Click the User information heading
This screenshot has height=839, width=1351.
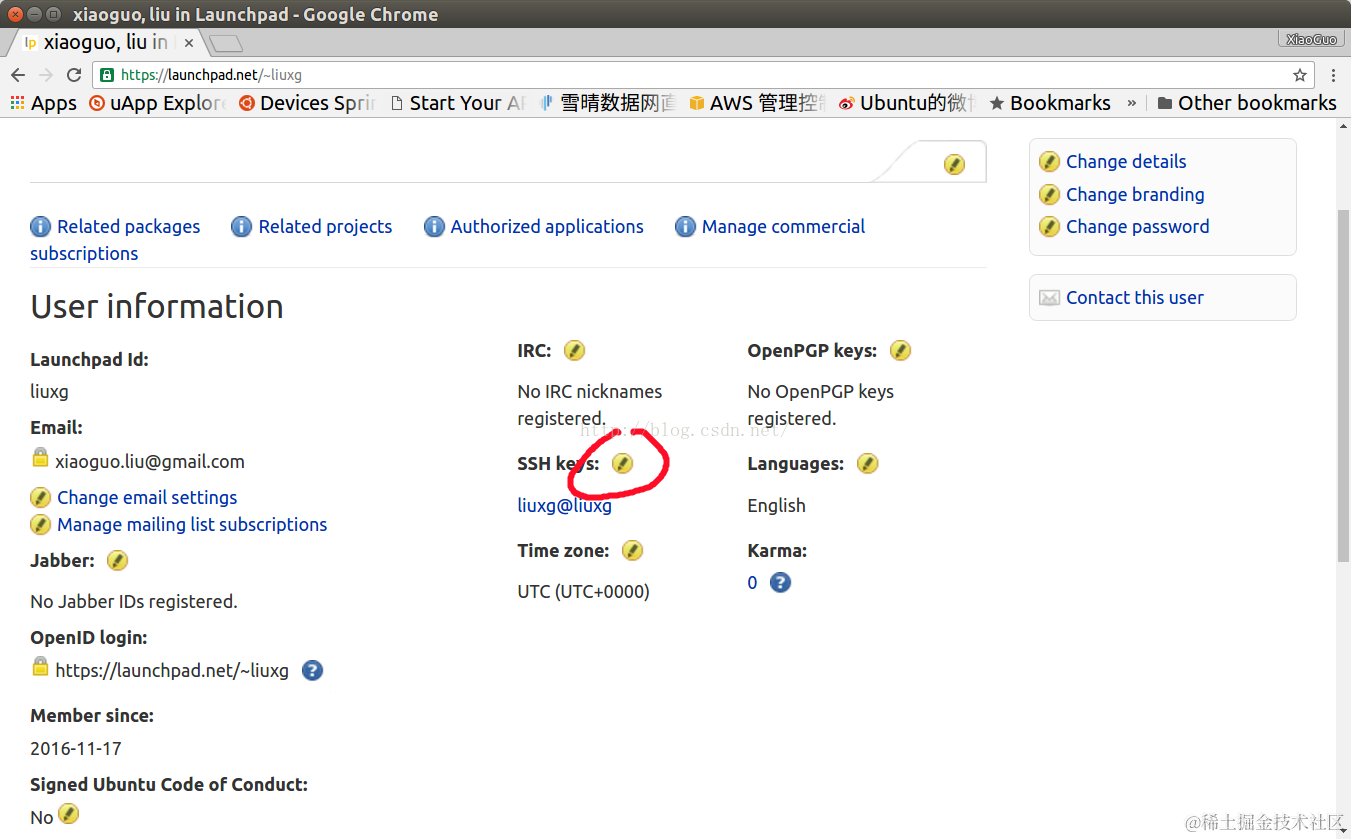pos(157,307)
